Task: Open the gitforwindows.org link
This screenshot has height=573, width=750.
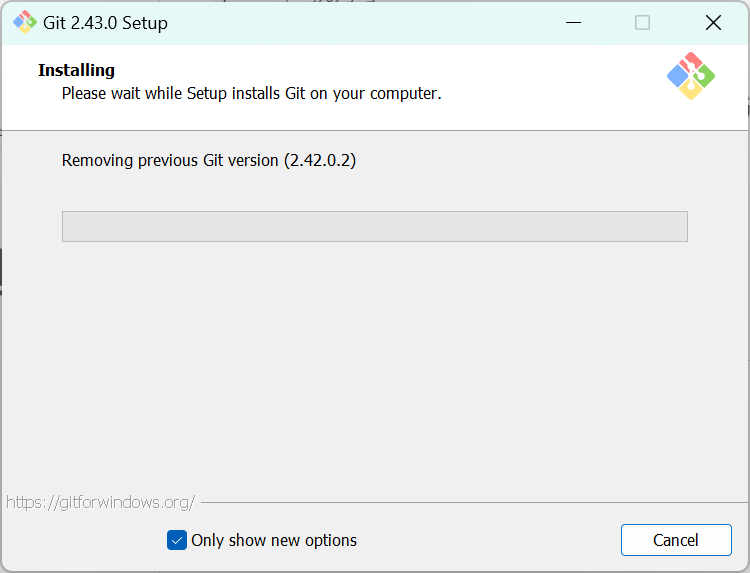Action: coord(101,502)
